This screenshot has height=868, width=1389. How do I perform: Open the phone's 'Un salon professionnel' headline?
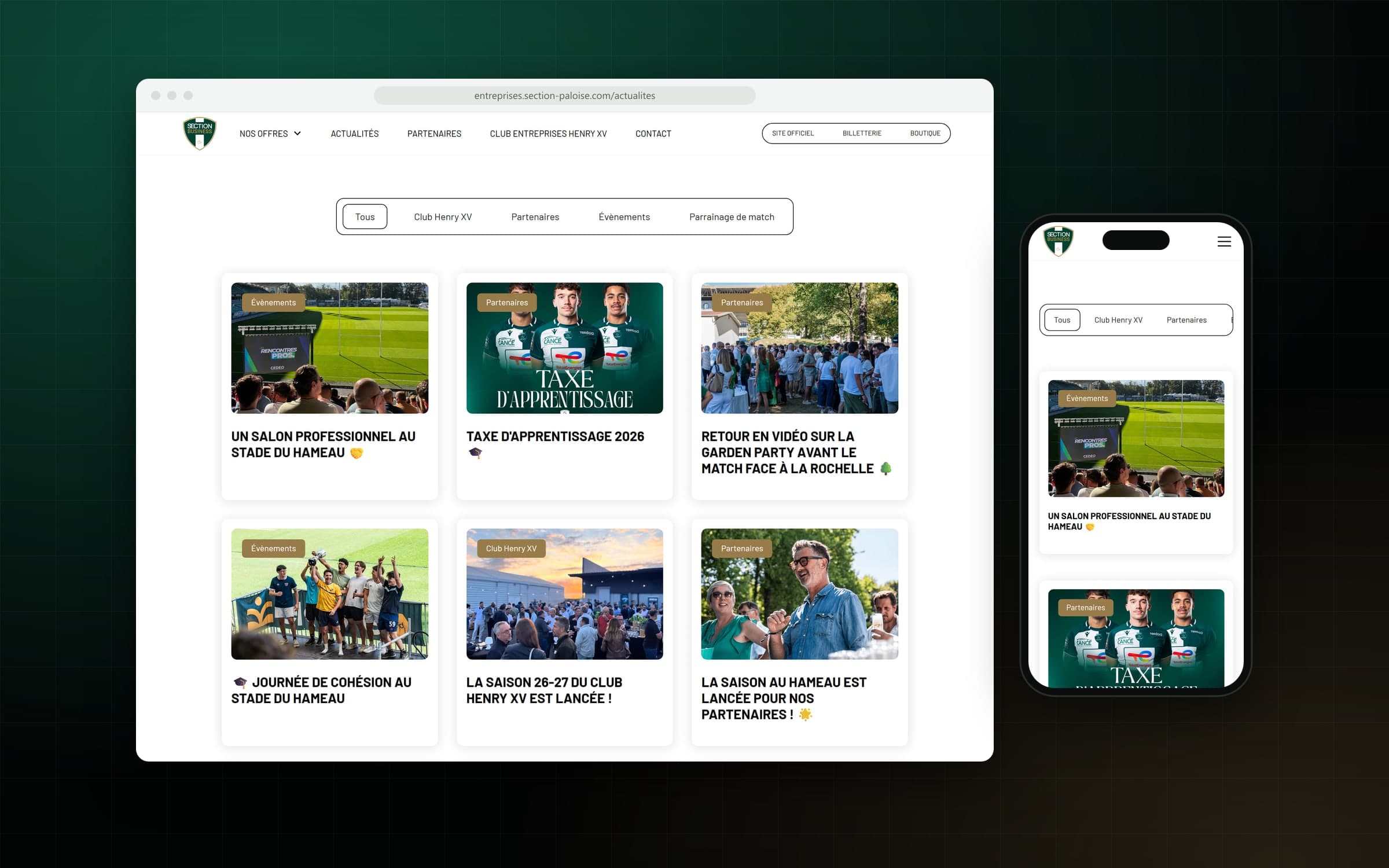pos(1129,521)
